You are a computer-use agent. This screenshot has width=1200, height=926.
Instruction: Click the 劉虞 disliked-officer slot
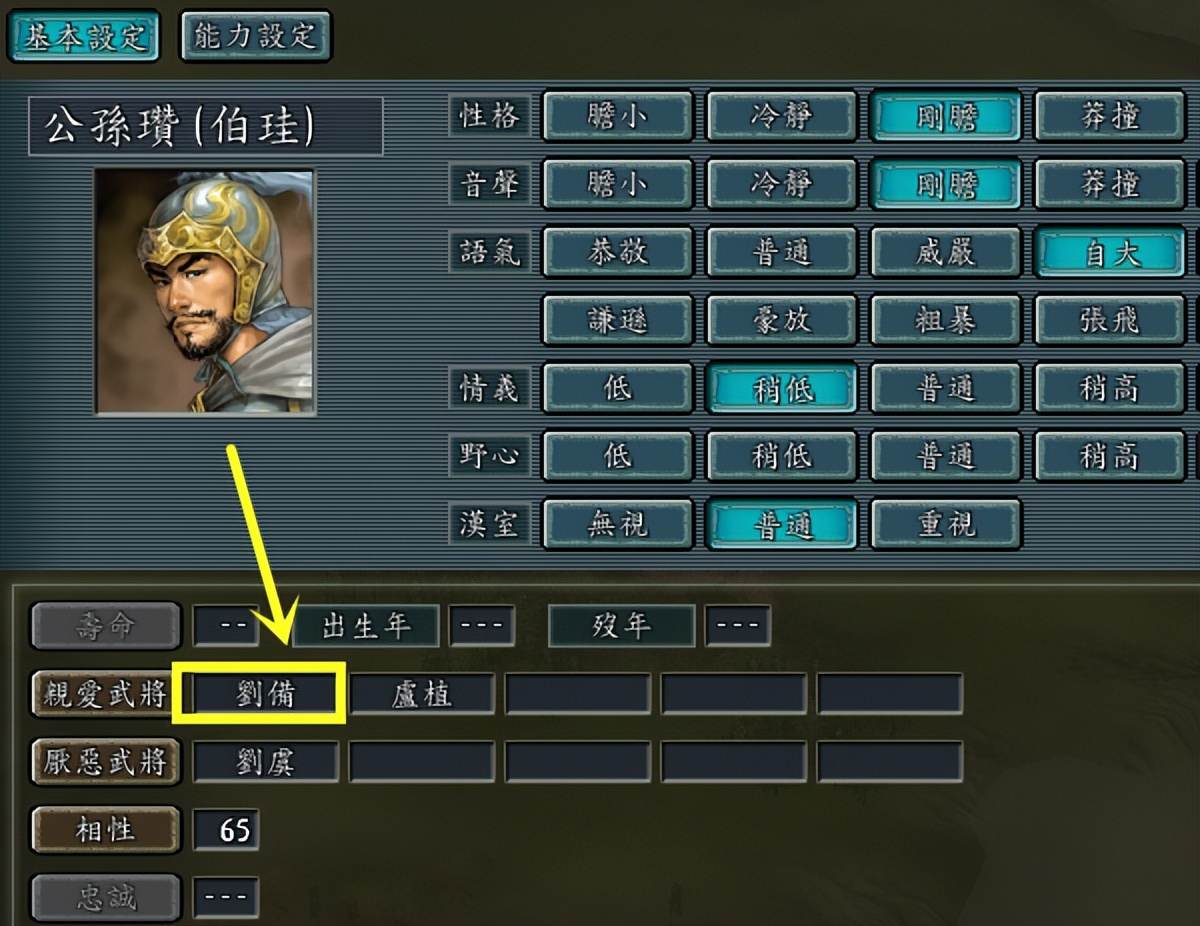(x=266, y=761)
